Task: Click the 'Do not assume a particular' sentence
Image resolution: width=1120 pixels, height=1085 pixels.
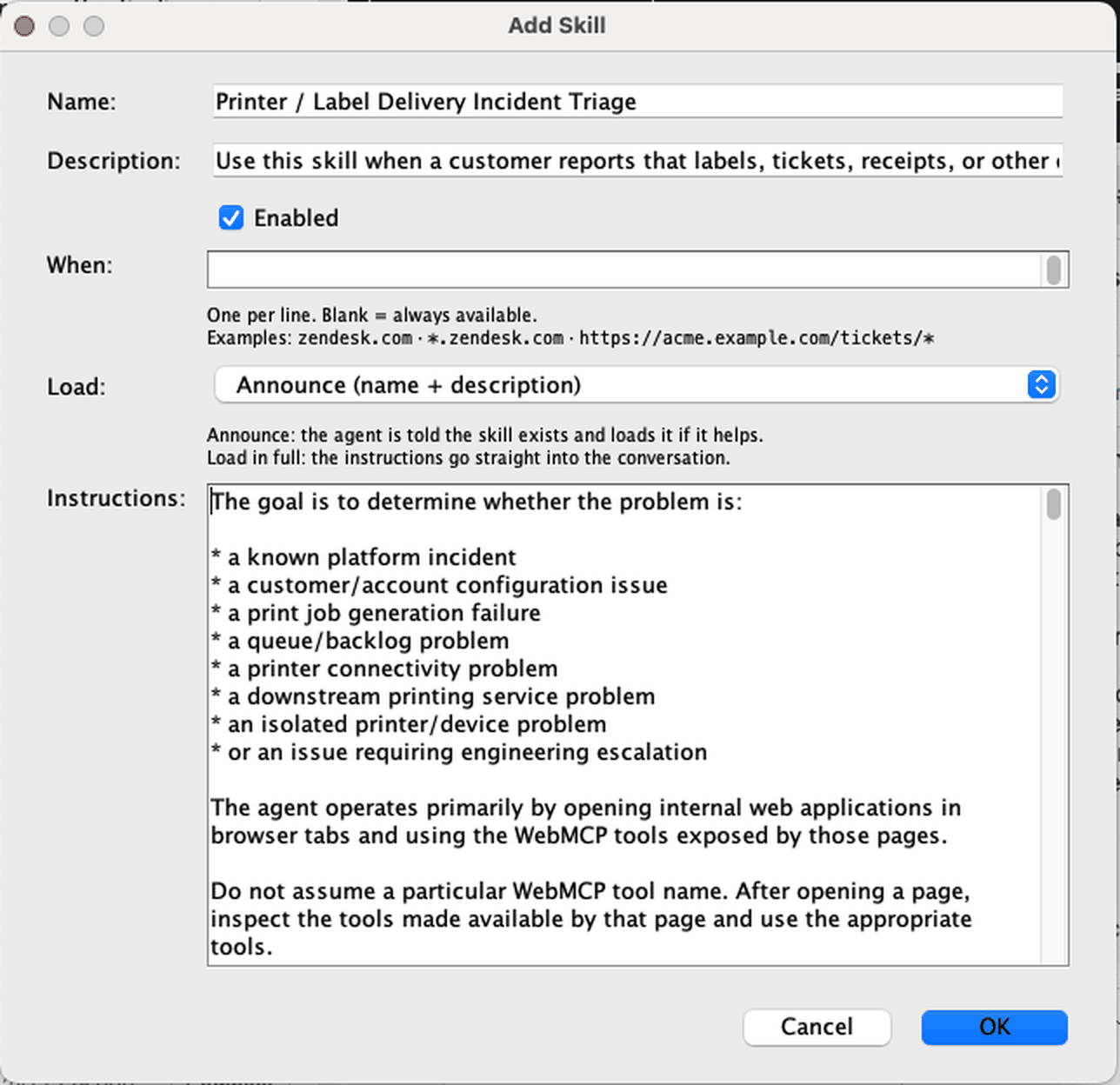Action: point(591,919)
